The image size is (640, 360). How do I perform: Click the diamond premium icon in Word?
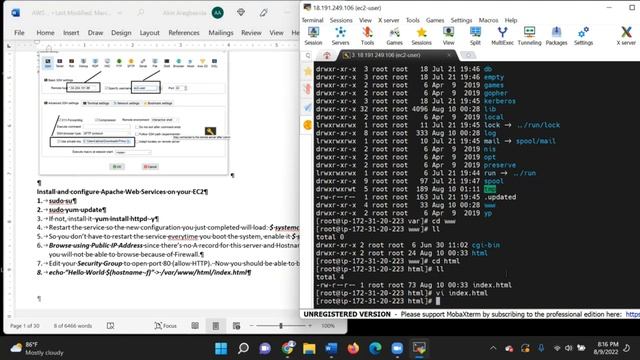(241, 13)
